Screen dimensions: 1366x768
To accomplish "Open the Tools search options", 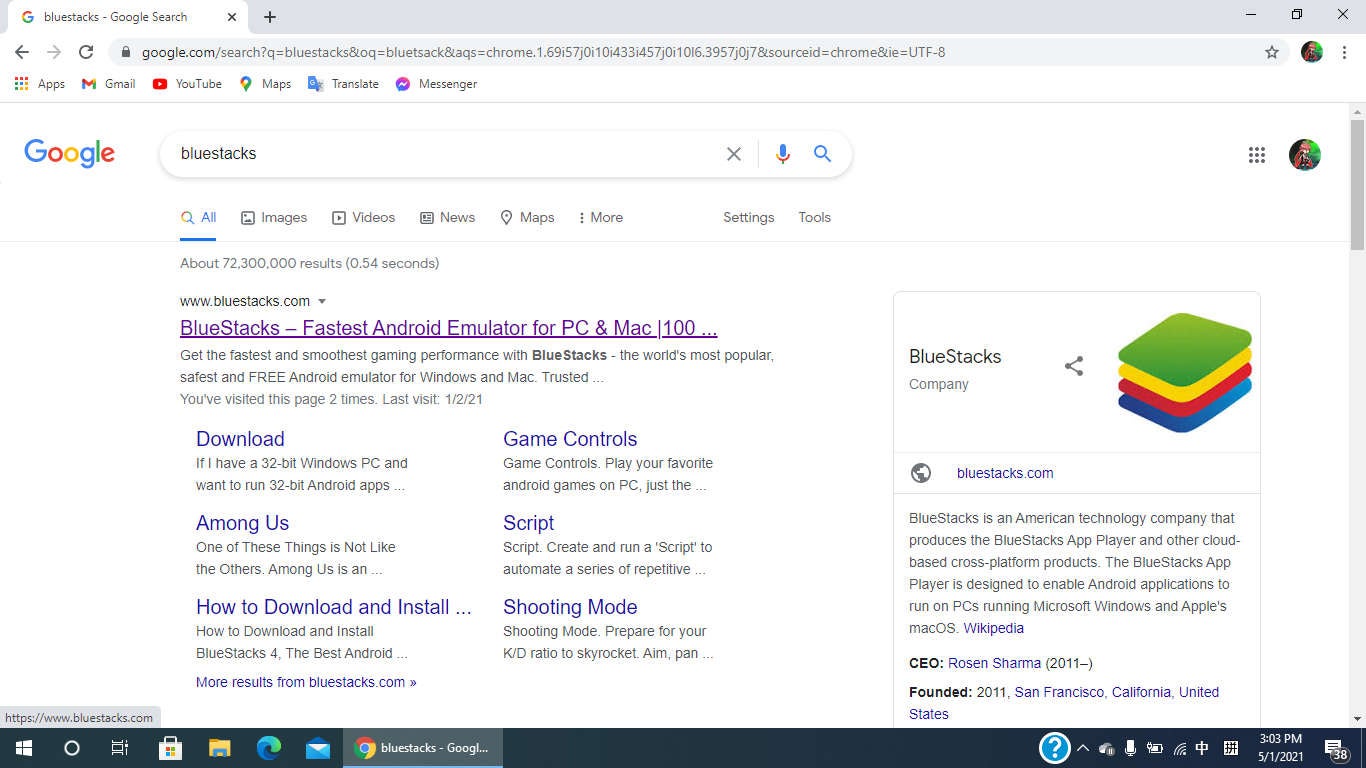I will click(x=814, y=217).
